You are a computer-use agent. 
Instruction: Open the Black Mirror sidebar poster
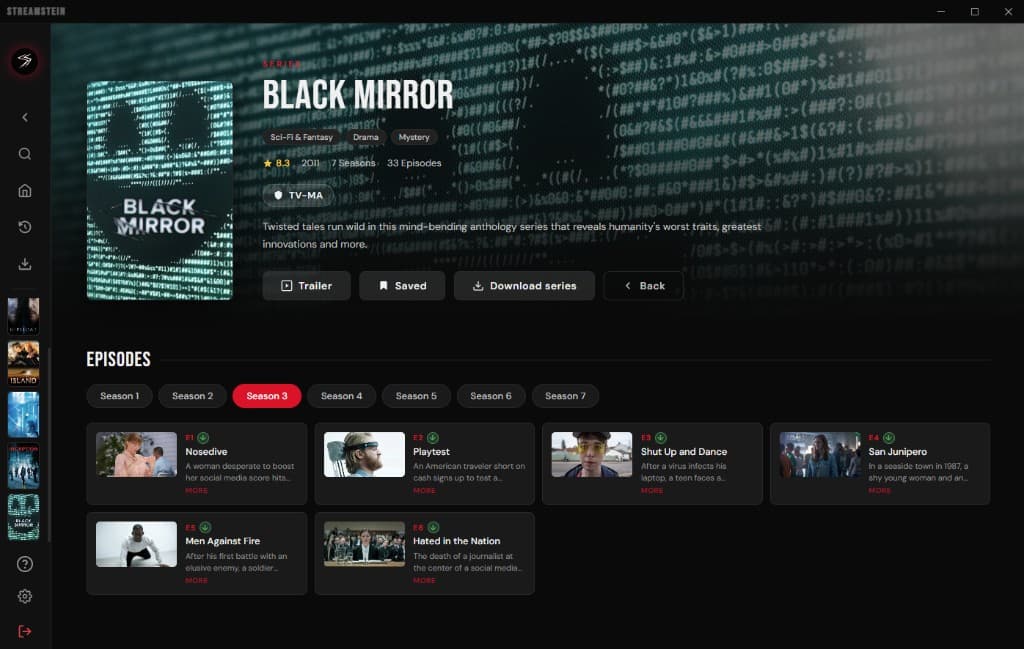24,517
